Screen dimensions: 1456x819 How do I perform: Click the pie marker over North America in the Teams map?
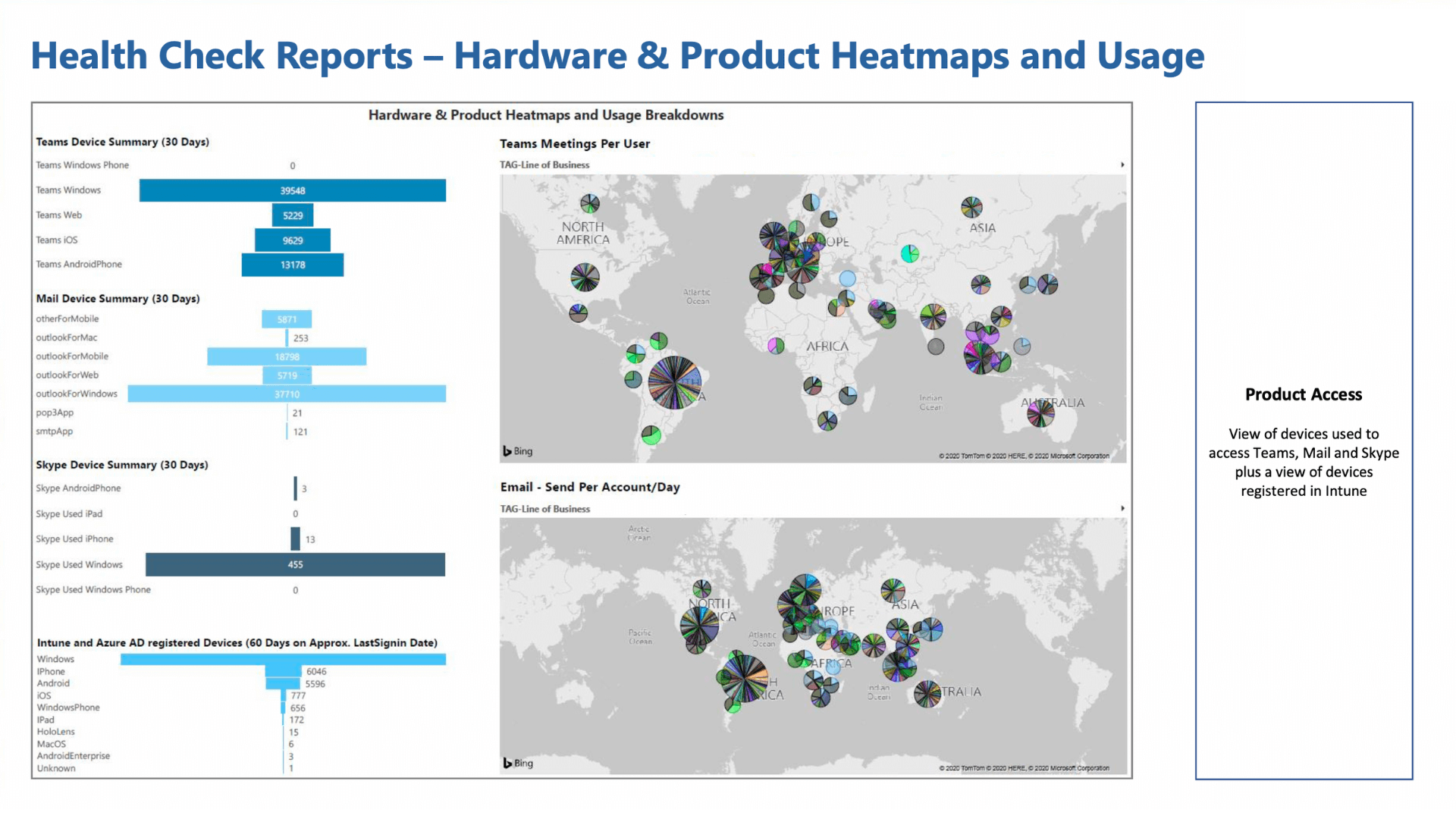pos(585,278)
